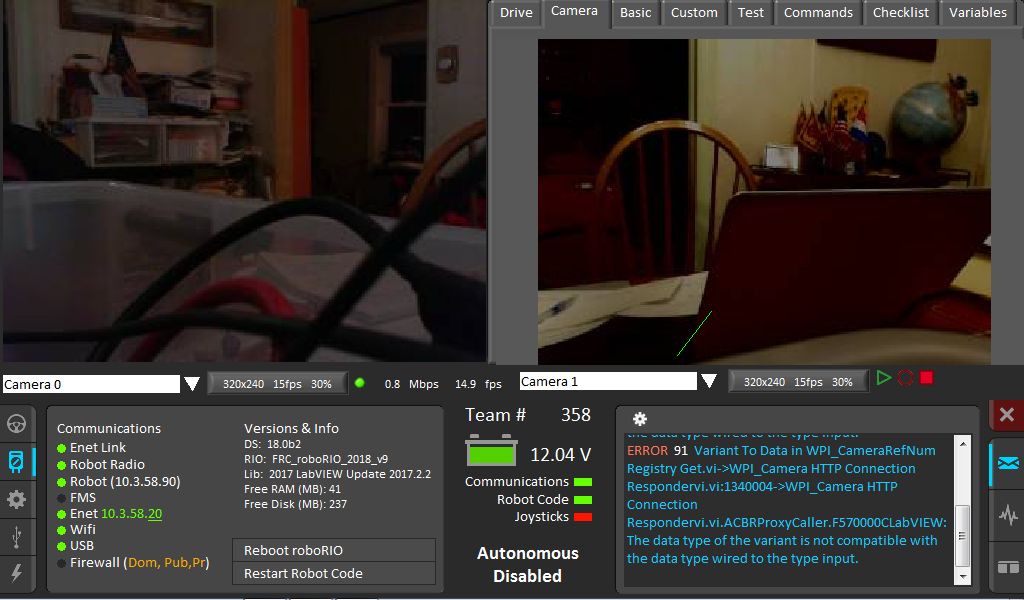Click the gear icon above message log
Image resolution: width=1024 pixels, height=600 pixels.
(x=640, y=419)
